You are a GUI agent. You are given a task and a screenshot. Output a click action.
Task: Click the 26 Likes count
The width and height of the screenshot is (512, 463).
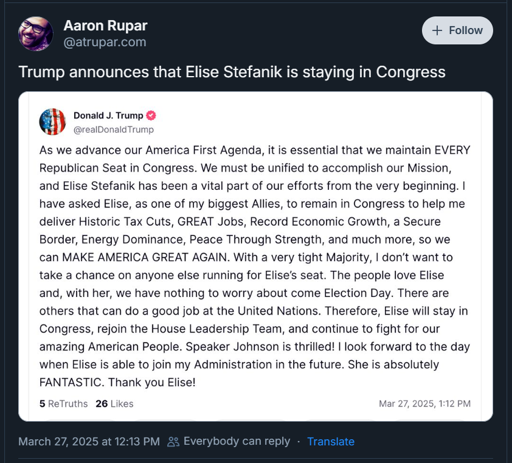114,404
